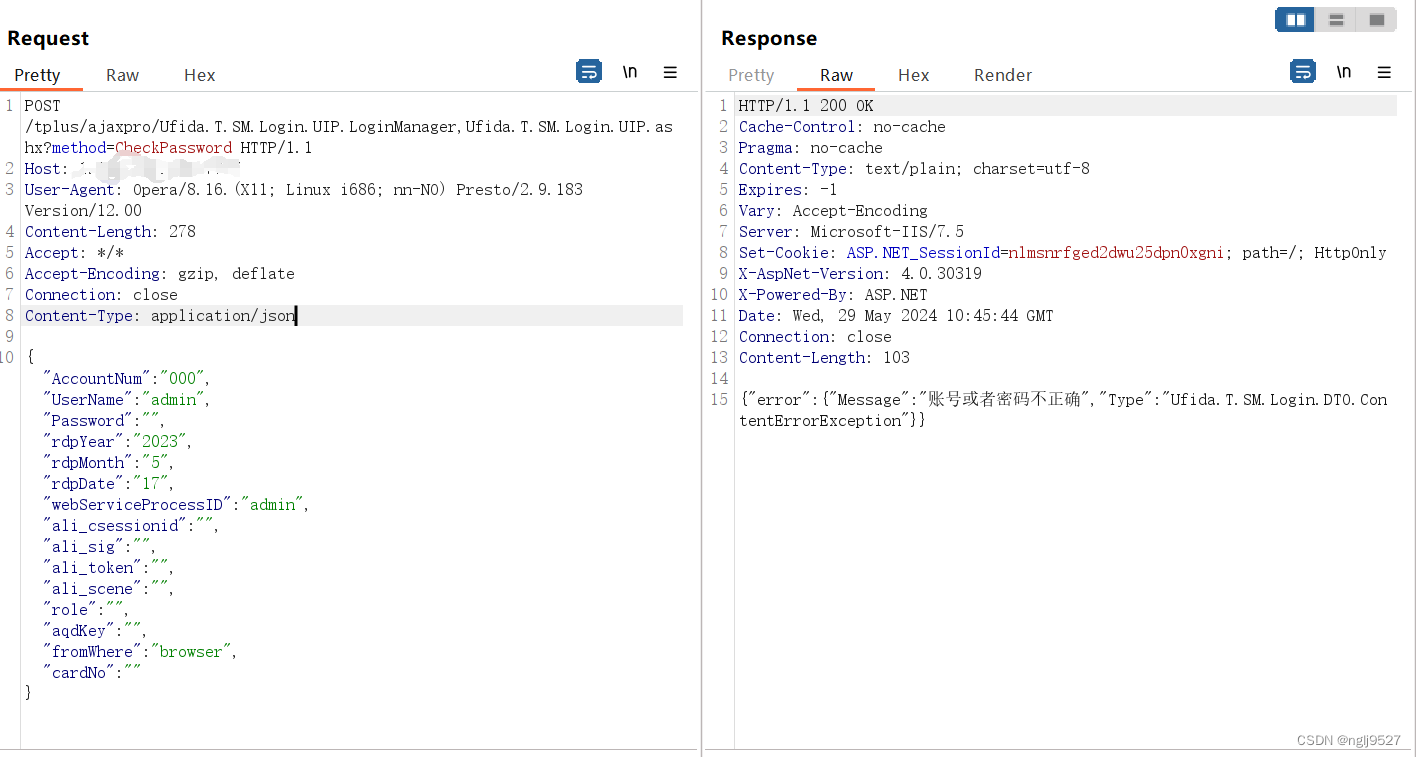Image resolution: width=1416 pixels, height=757 pixels.
Task: Toggle word wrap icon in Response panel
Action: tap(1303, 72)
